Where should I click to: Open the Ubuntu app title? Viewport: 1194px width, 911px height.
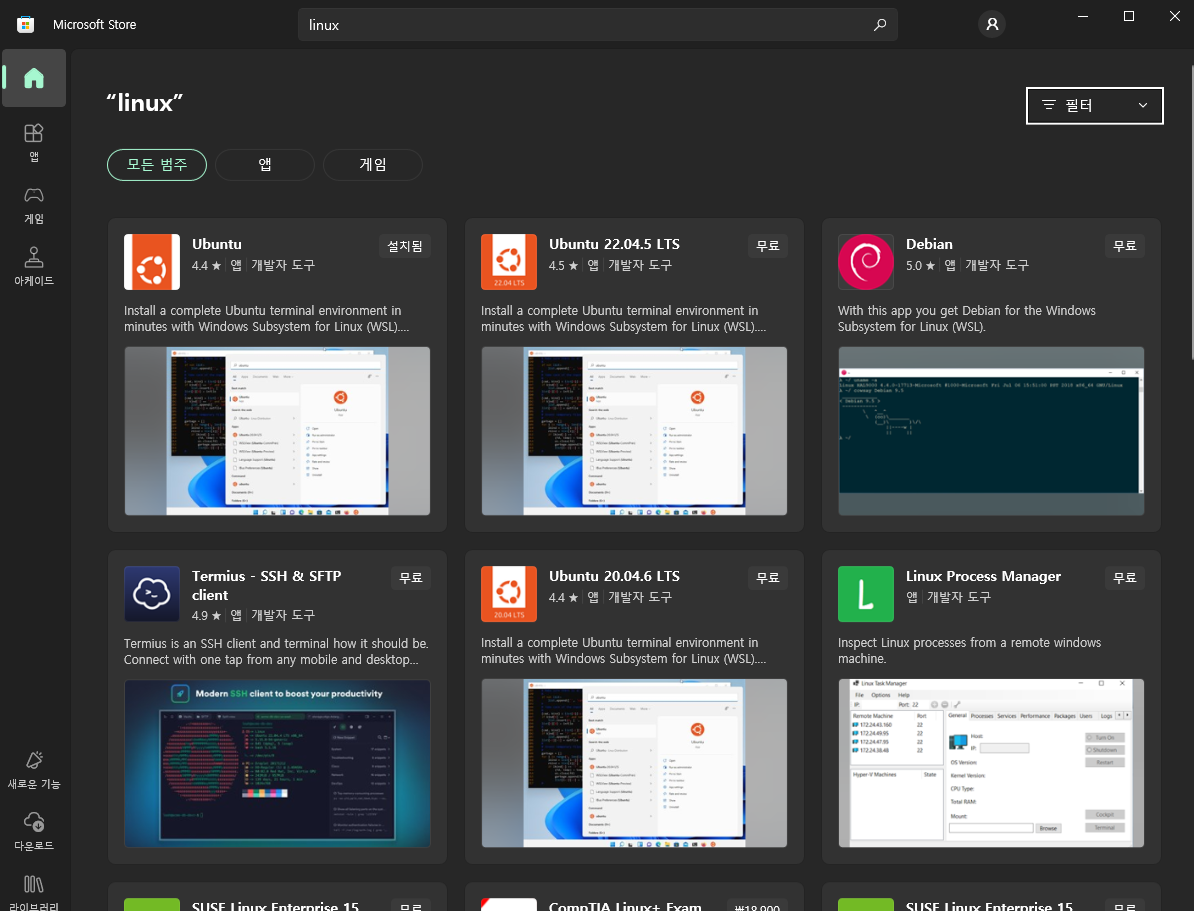pyautogui.click(x=217, y=244)
